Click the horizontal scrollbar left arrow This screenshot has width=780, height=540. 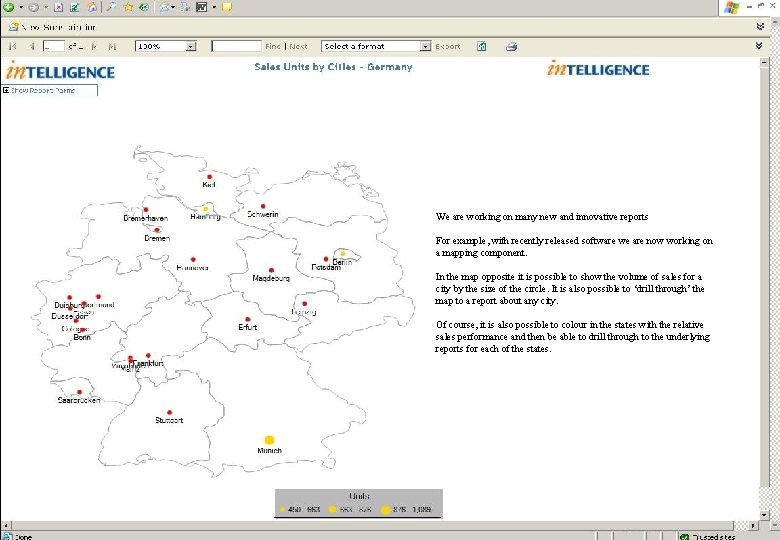click(5, 525)
